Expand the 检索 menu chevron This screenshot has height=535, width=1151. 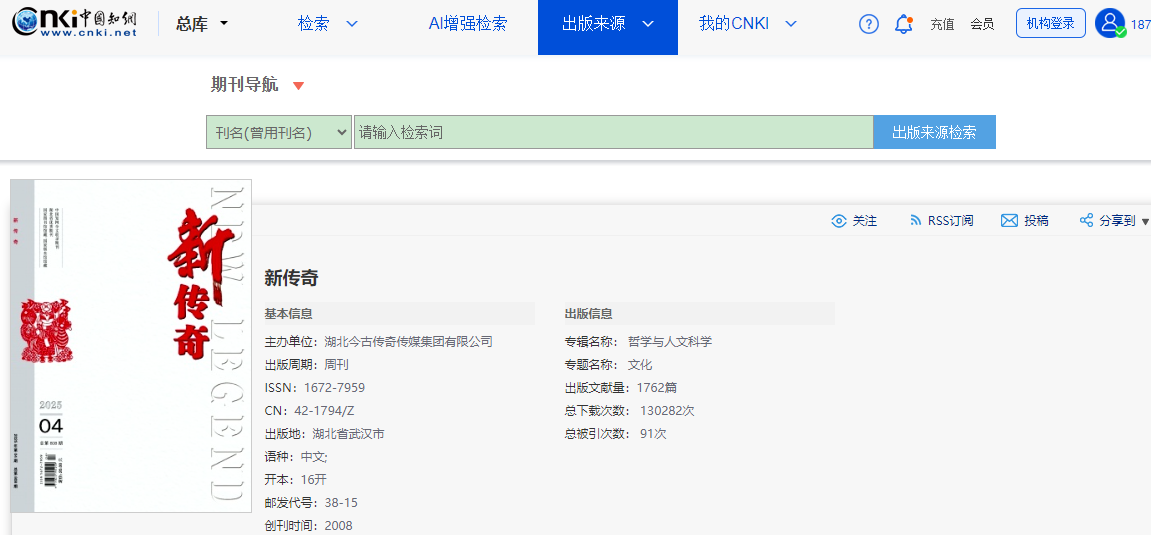pos(352,24)
